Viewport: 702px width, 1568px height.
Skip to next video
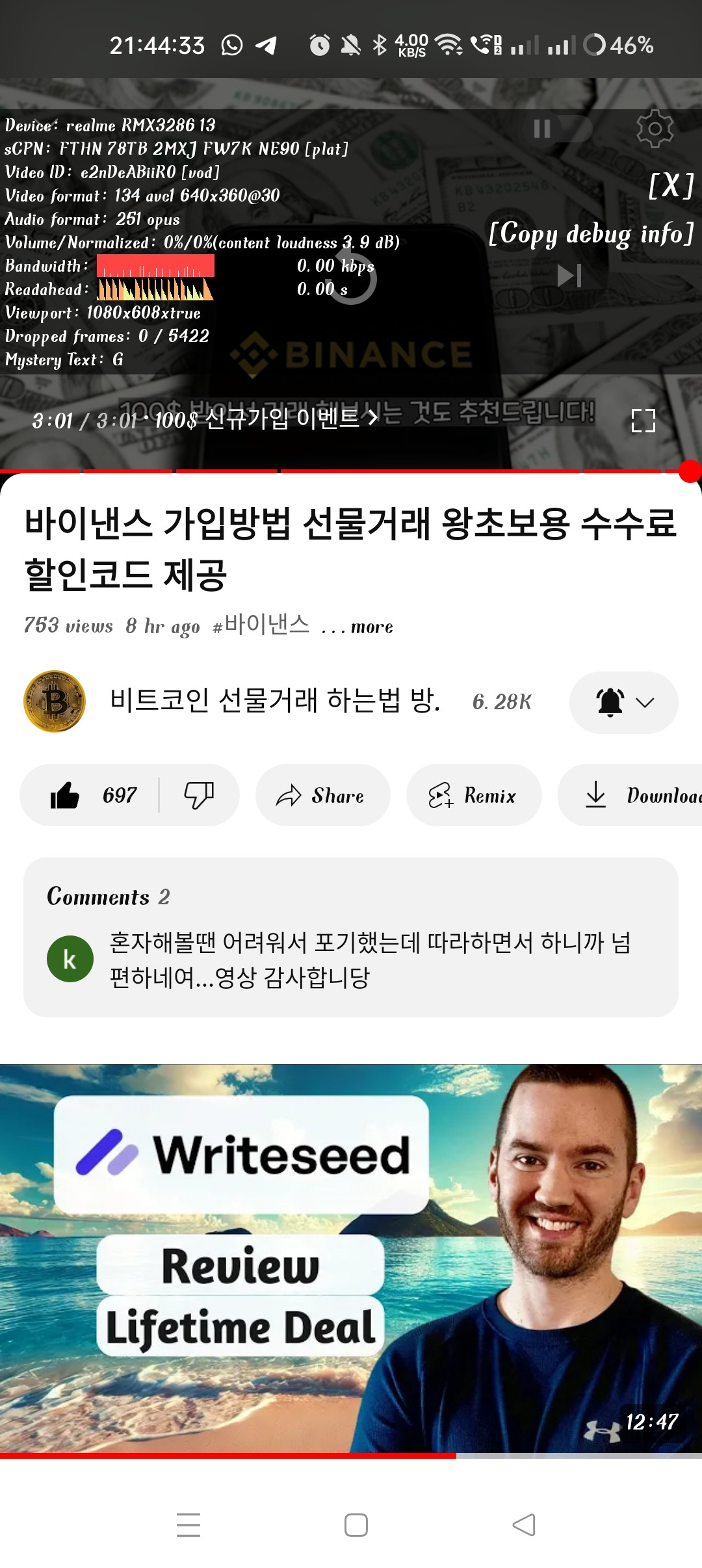point(569,276)
